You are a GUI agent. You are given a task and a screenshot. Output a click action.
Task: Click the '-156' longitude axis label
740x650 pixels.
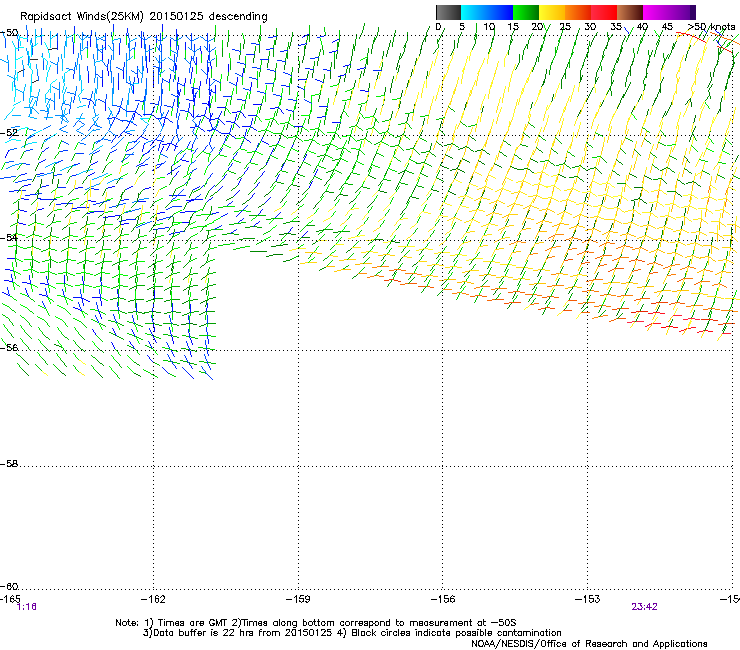click(443, 599)
